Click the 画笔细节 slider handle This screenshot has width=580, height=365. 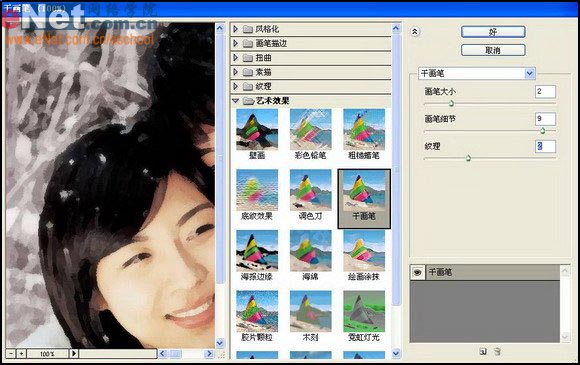pos(542,131)
